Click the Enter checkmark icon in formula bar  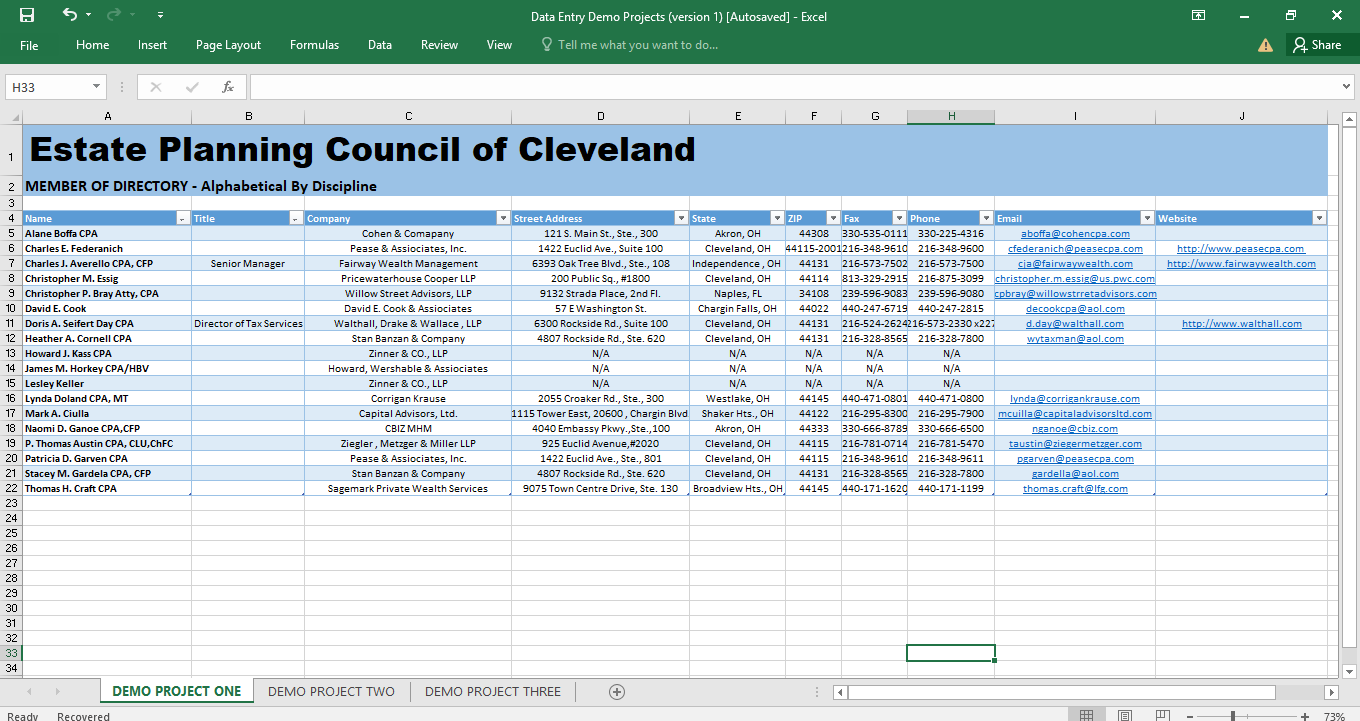coord(192,87)
